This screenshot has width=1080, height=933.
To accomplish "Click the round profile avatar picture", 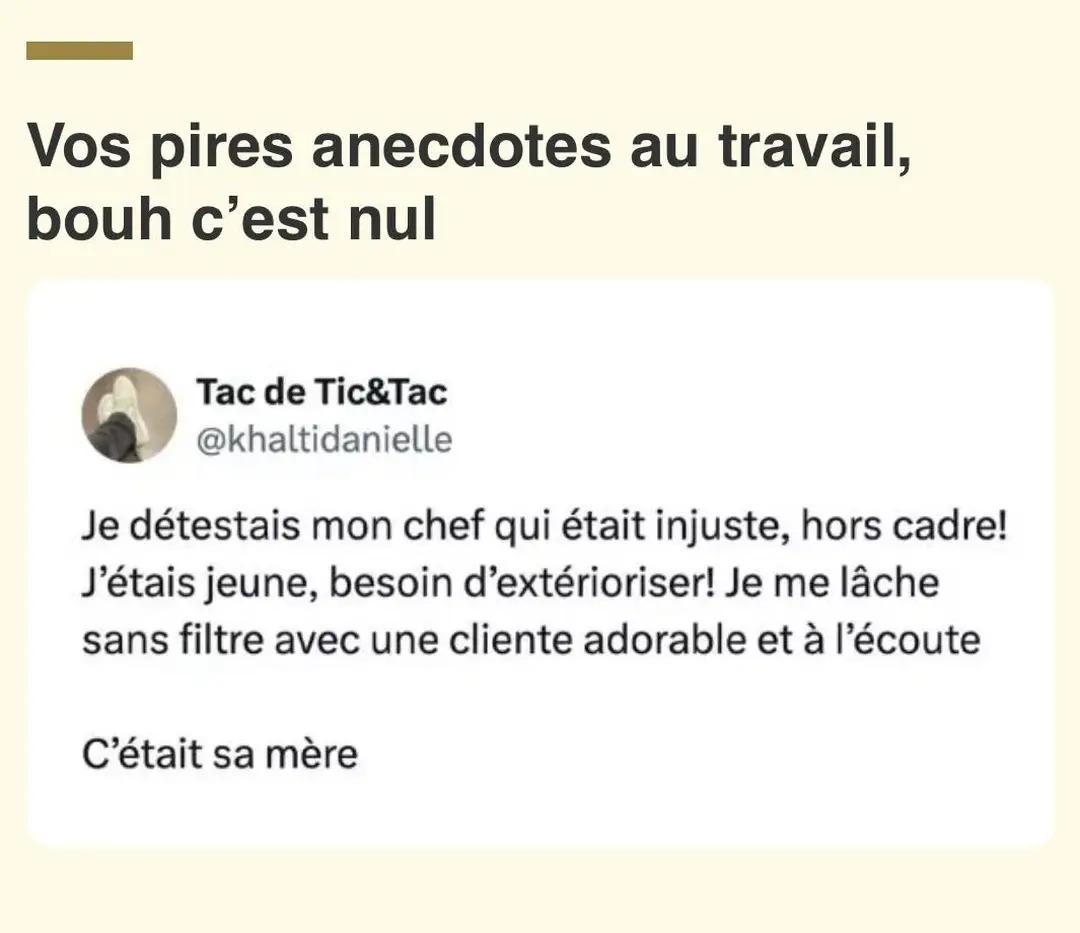I will (x=128, y=415).
